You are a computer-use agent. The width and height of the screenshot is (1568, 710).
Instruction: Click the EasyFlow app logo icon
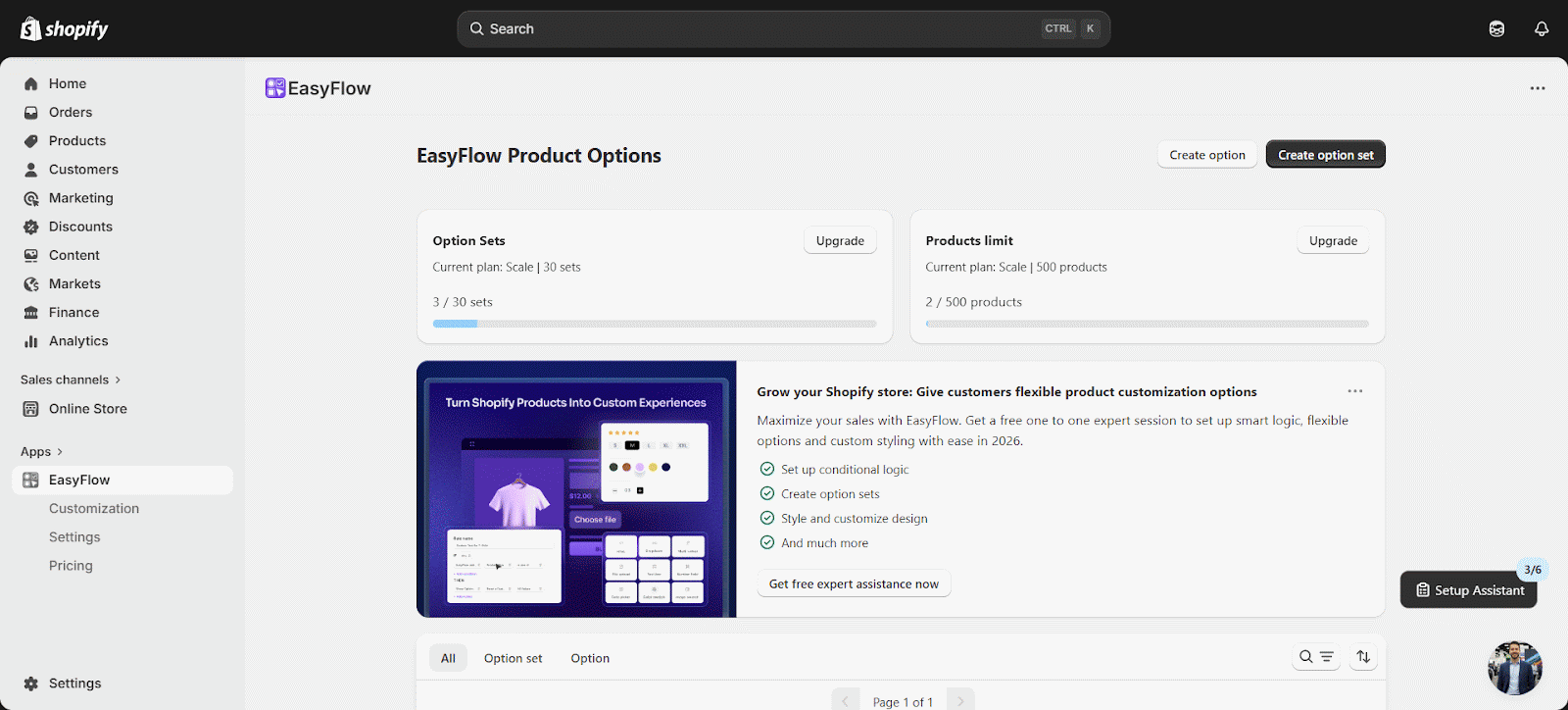coord(275,88)
